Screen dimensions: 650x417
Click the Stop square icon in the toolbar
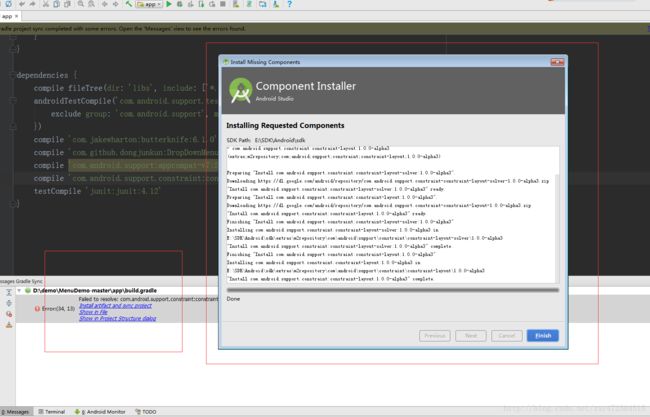point(223,4)
